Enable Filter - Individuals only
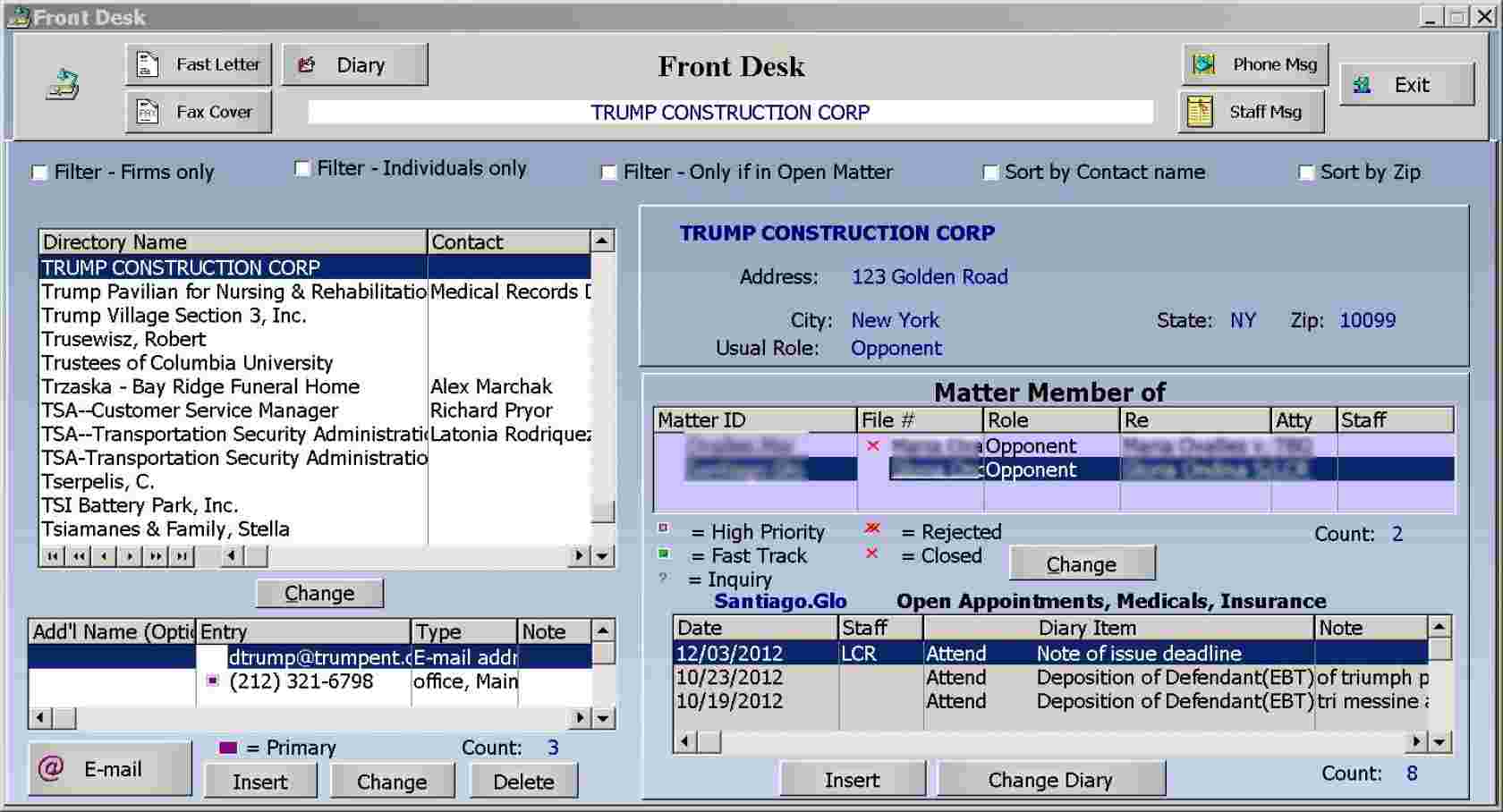1503x812 pixels. point(302,168)
